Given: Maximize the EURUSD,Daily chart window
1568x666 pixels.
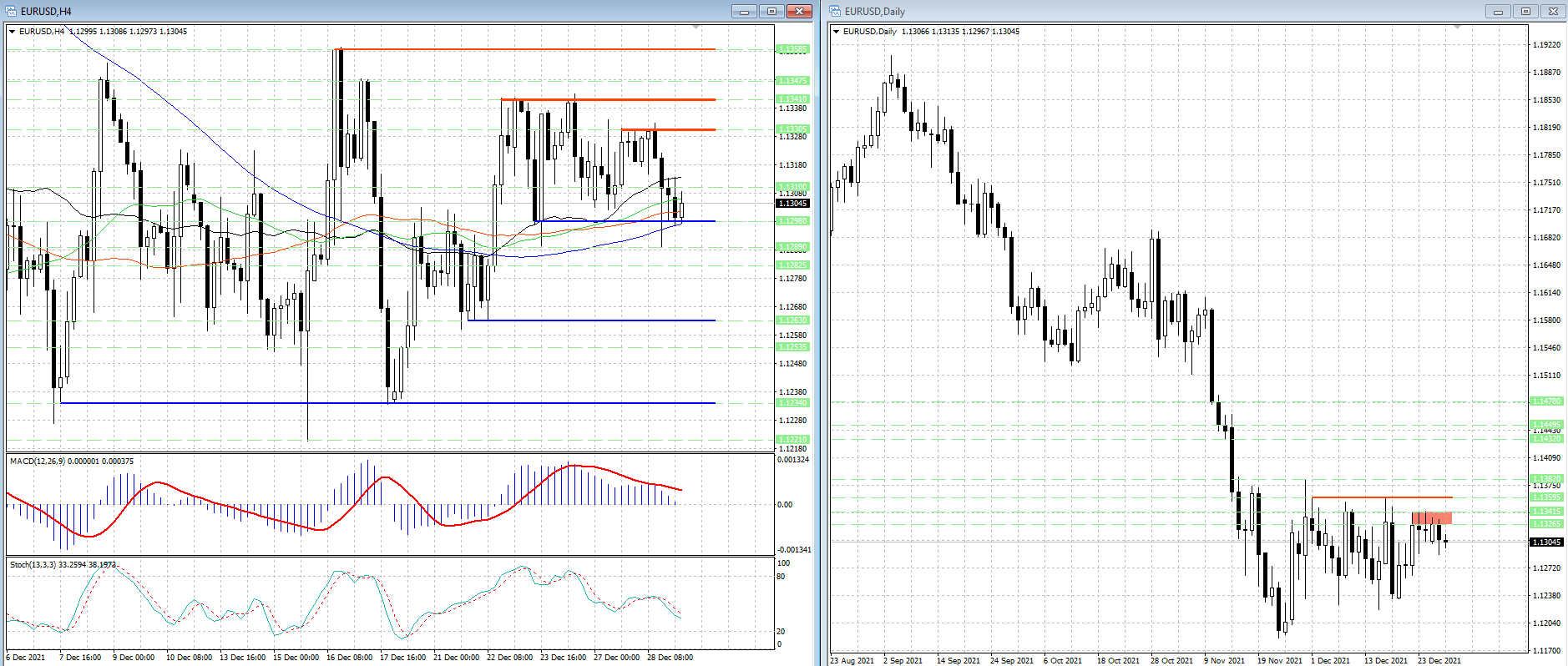Looking at the screenshot, I should pyautogui.click(x=1525, y=11).
